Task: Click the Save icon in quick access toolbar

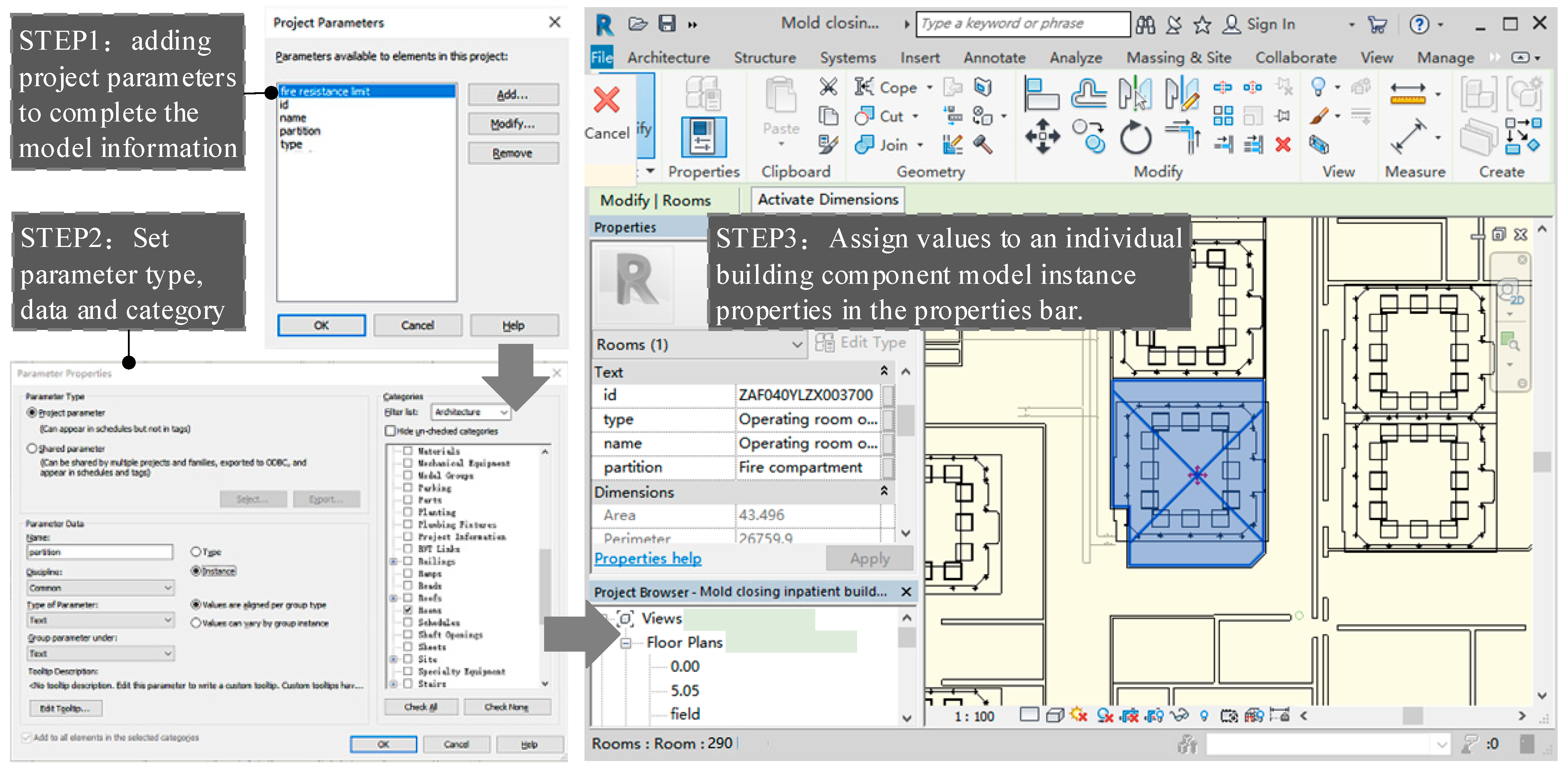Action: pyautogui.click(x=668, y=24)
